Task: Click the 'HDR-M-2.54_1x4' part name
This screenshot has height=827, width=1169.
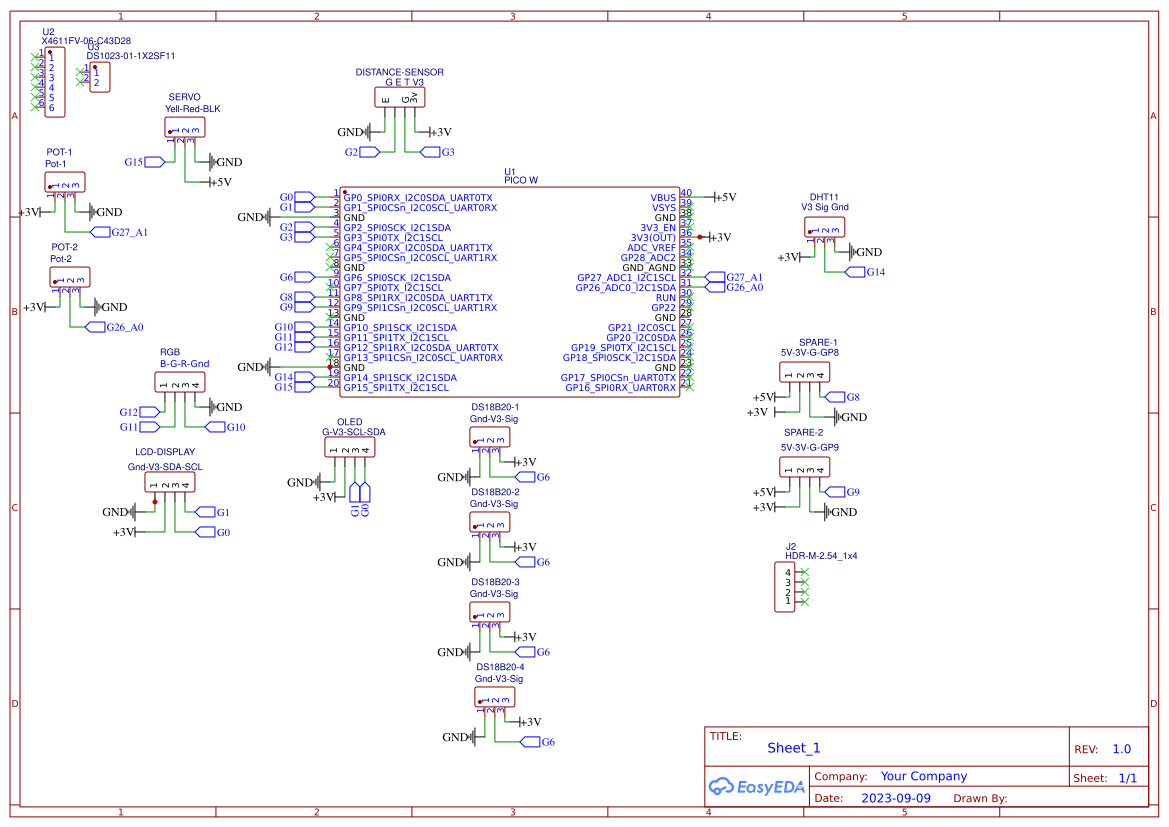Action: pos(822,556)
